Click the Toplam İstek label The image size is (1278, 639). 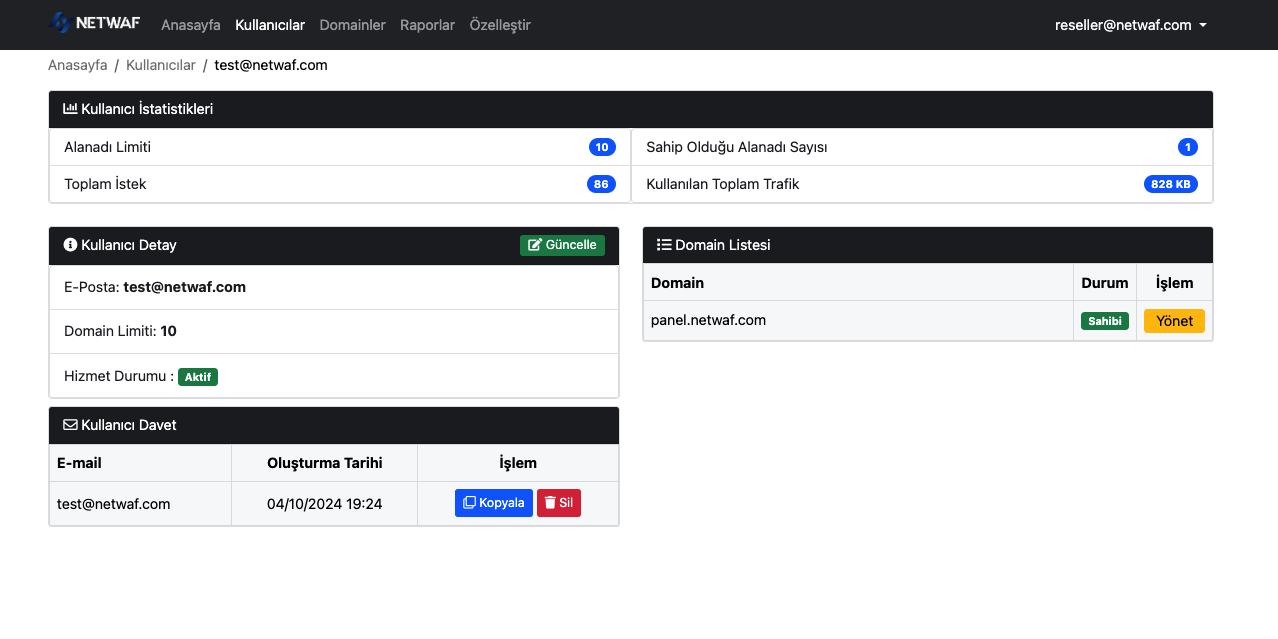point(105,184)
